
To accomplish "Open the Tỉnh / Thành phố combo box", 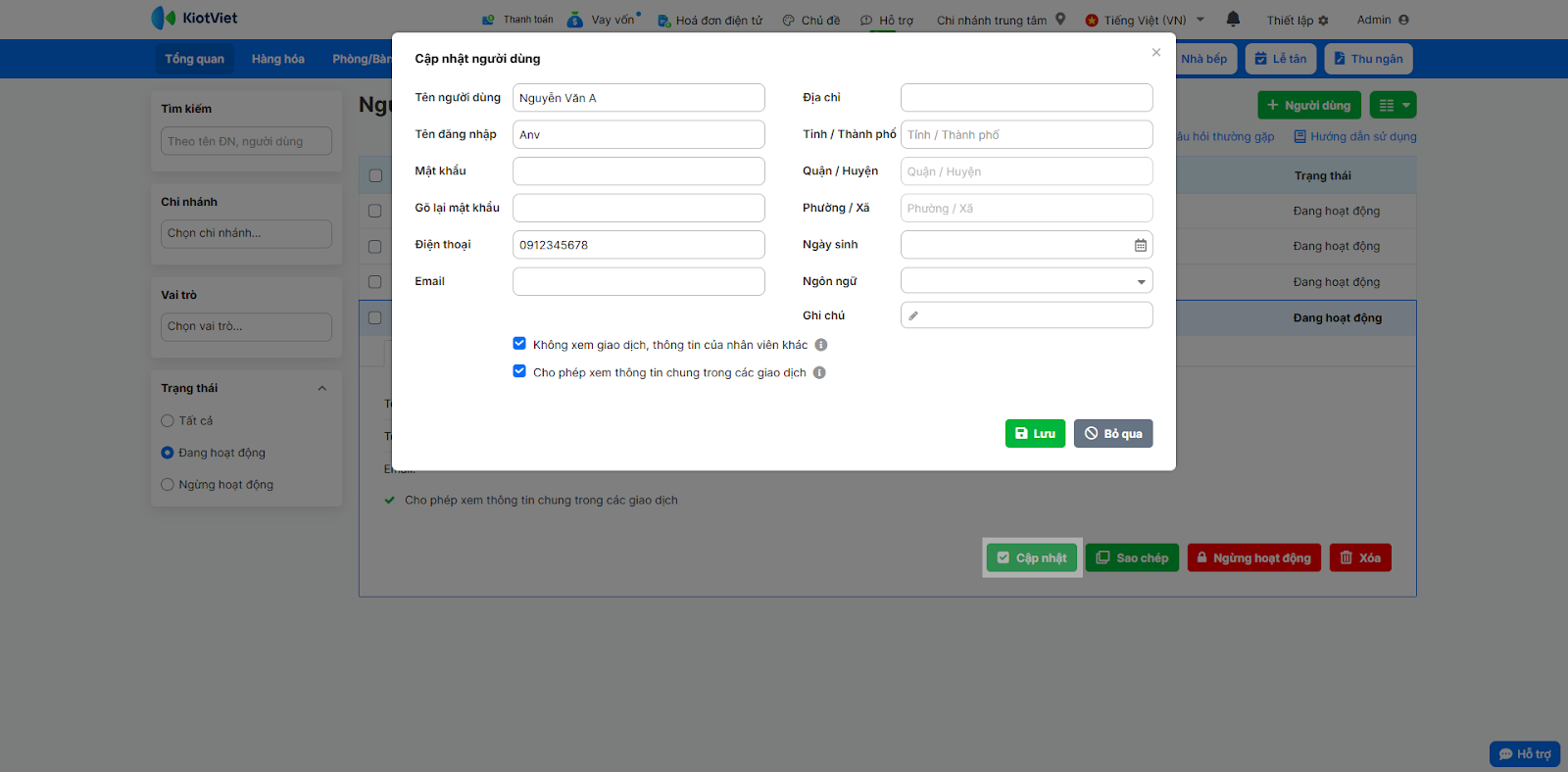I will point(1026,134).
